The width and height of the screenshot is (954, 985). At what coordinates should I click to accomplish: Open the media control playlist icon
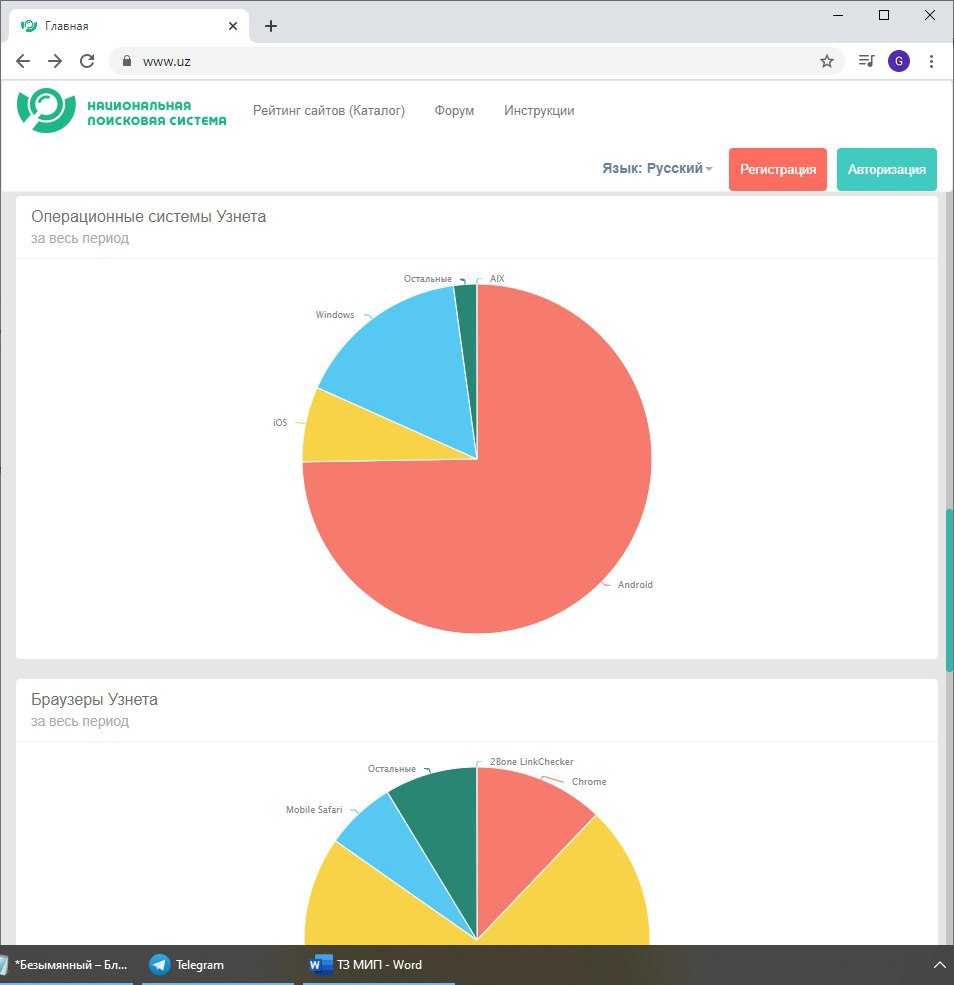[867, 61]
